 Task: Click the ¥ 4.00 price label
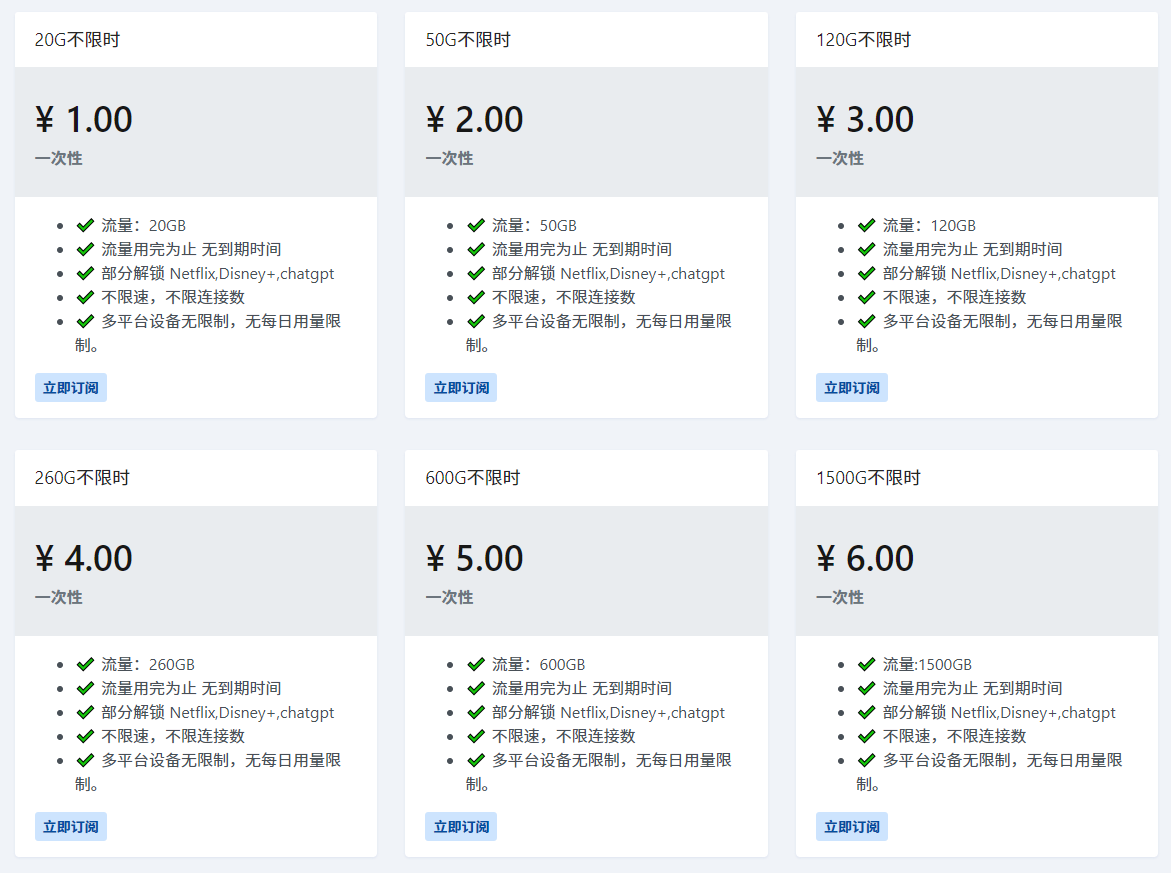[x=84, y=558]
